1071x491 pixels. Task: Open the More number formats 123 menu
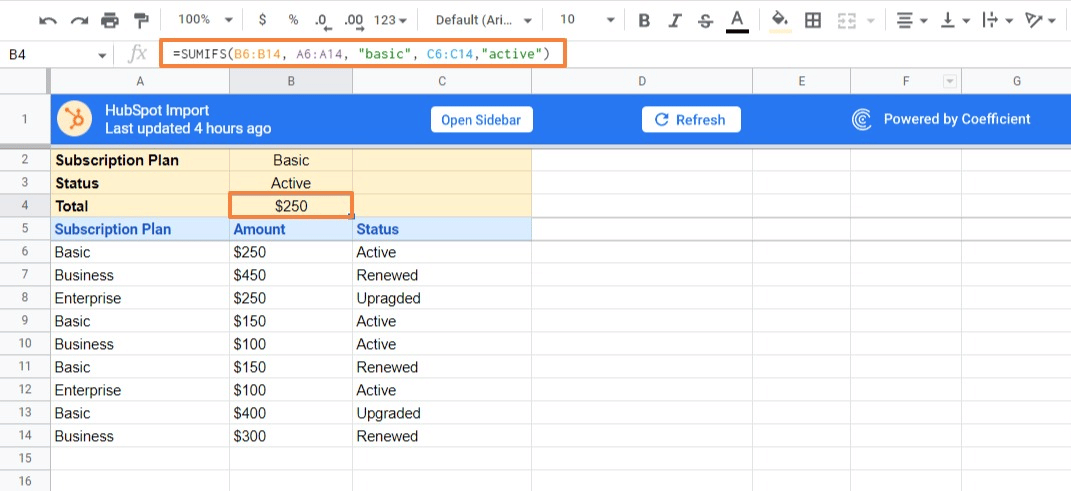[x=390, y=20]
